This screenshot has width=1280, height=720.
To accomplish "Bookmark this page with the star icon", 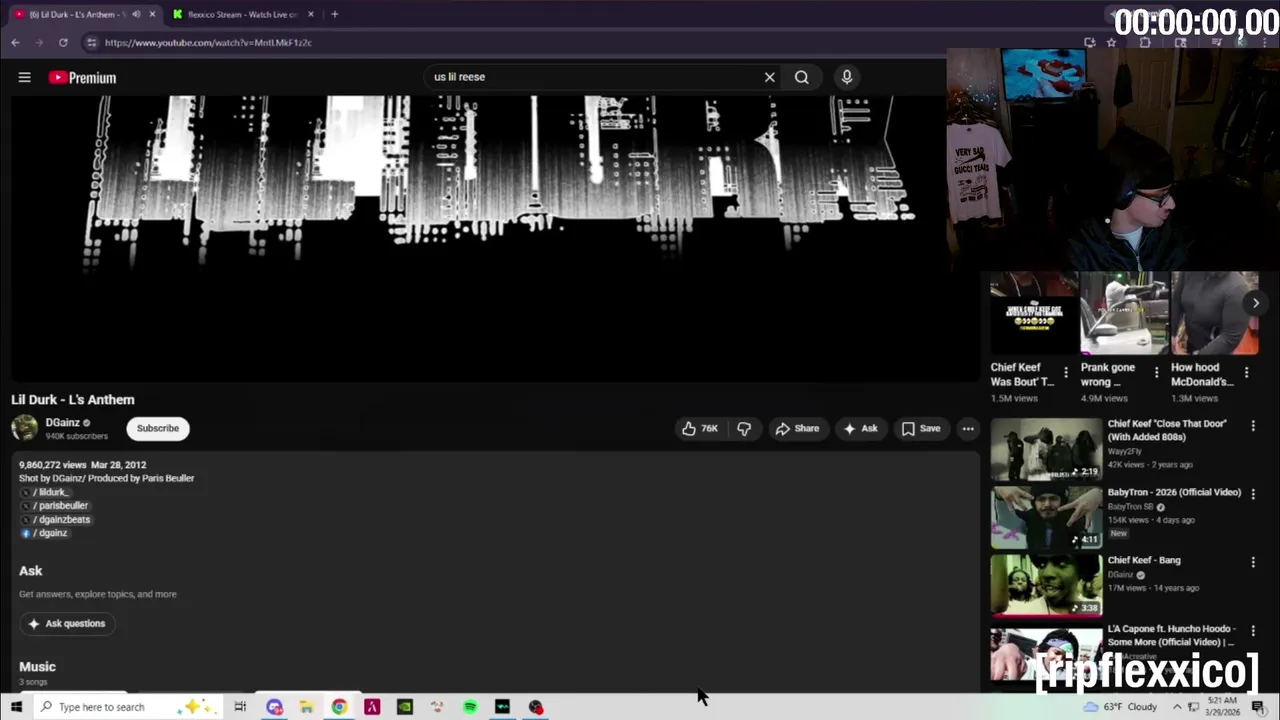I will pos(1111,43).
